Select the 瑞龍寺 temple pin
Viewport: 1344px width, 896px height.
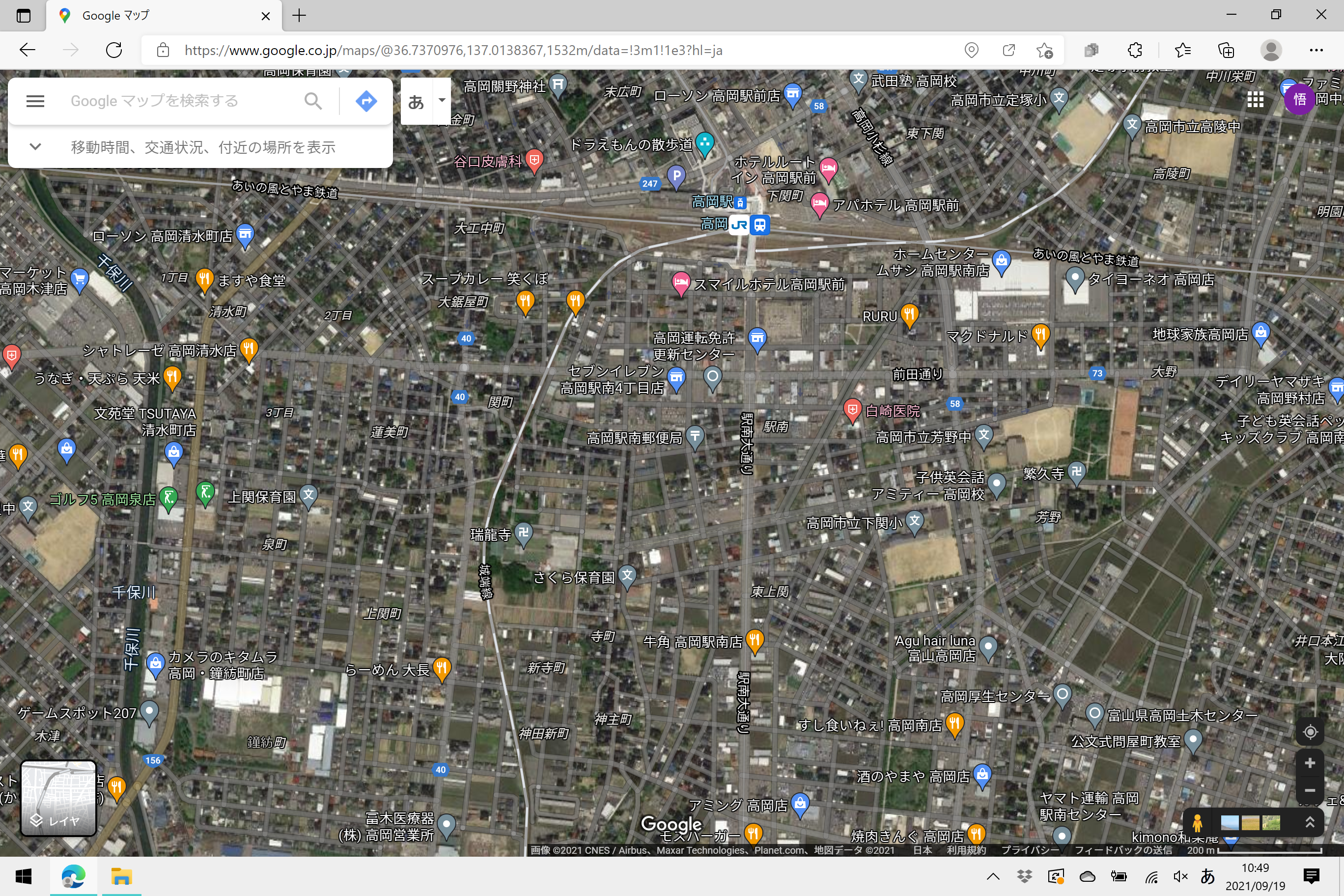tap(524, 535)
